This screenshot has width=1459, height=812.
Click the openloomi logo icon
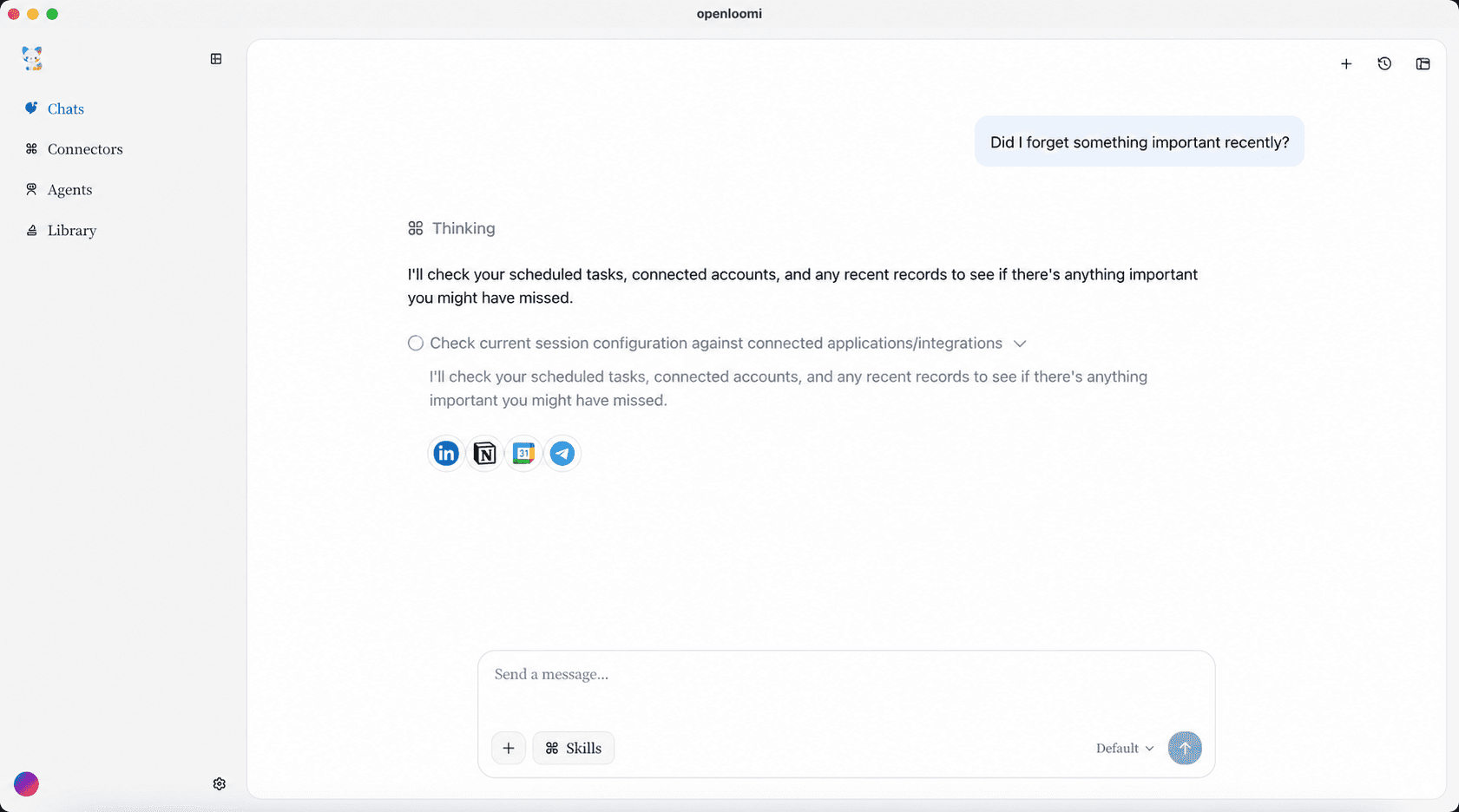coord(32,58)
